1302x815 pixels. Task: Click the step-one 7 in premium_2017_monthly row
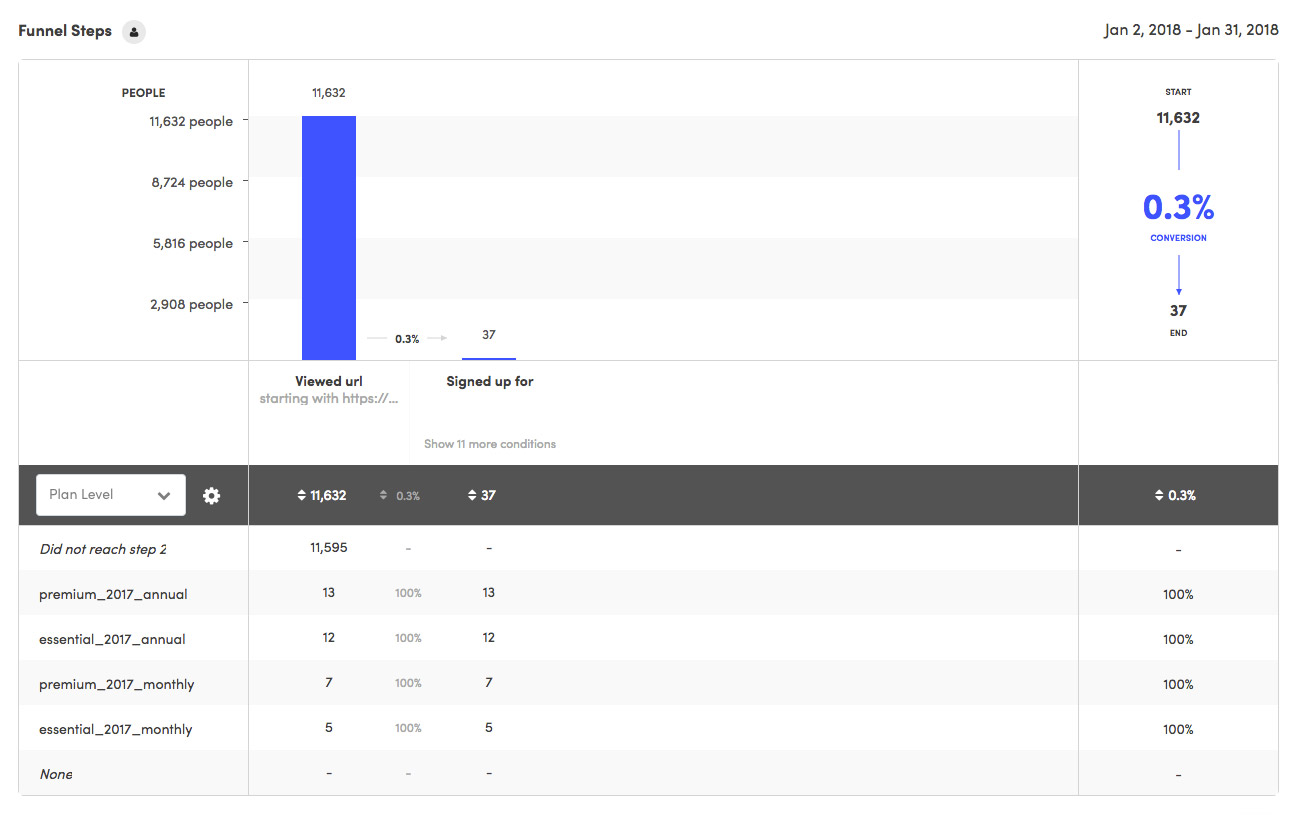[329, 683]
